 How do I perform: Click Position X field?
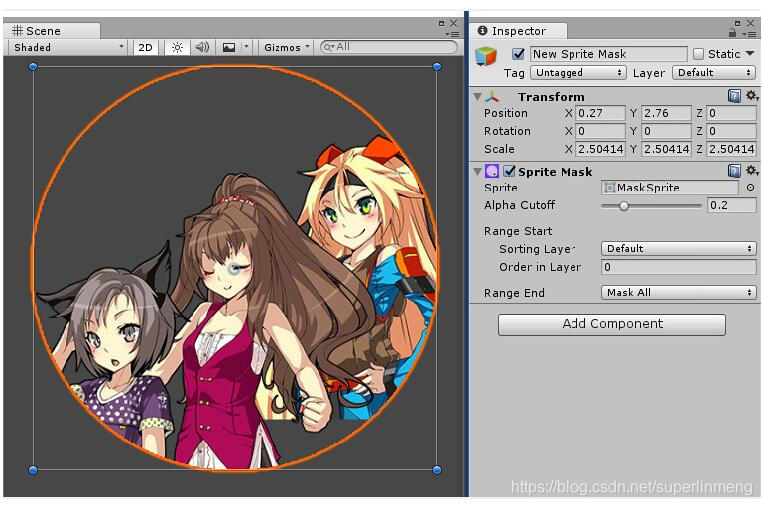(x=600, y=113)
